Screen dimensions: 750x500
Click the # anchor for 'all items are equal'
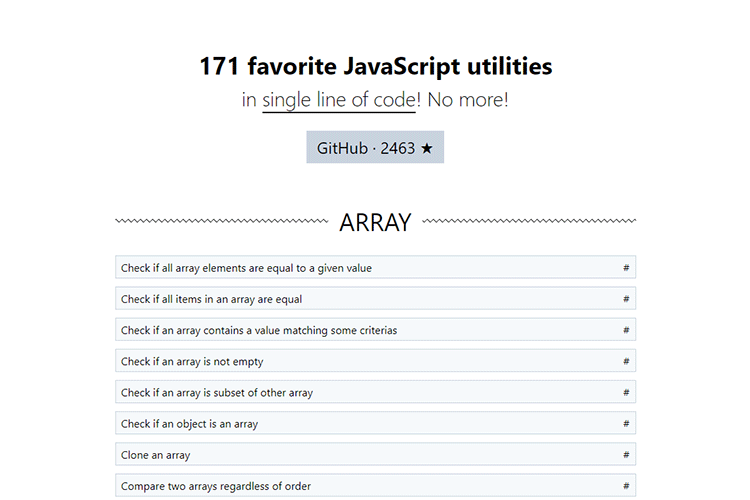626,299
